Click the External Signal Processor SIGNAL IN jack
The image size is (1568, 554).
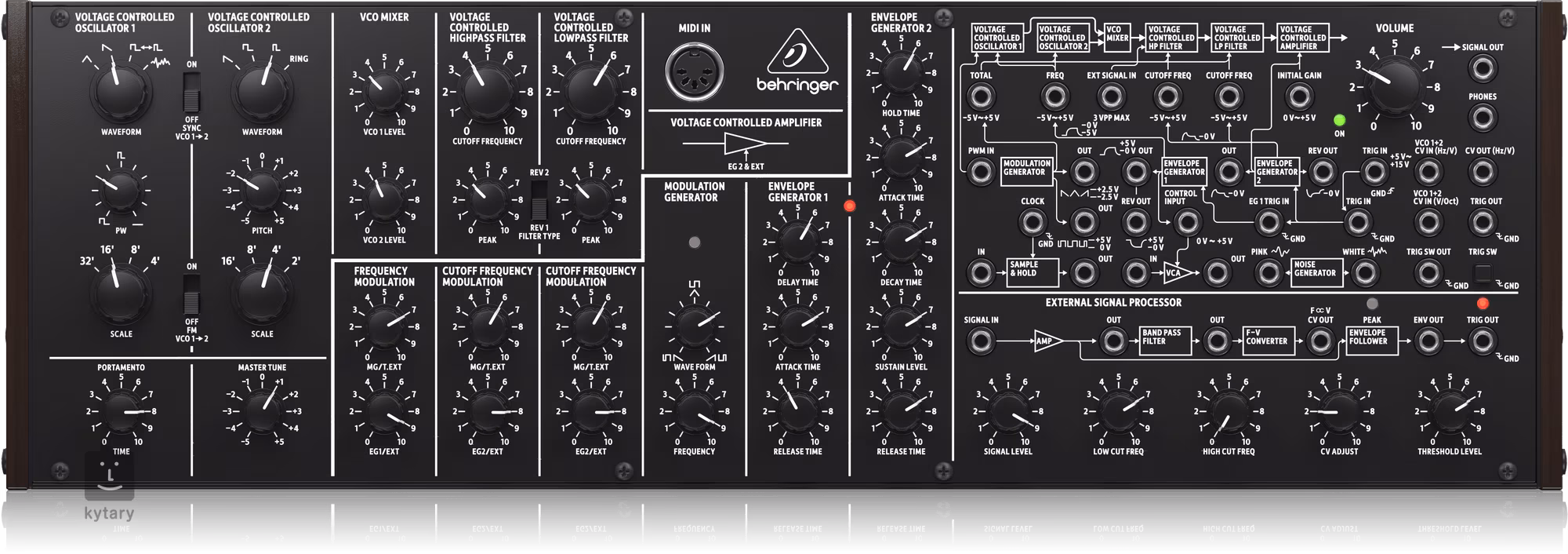[x=980, y=341]
